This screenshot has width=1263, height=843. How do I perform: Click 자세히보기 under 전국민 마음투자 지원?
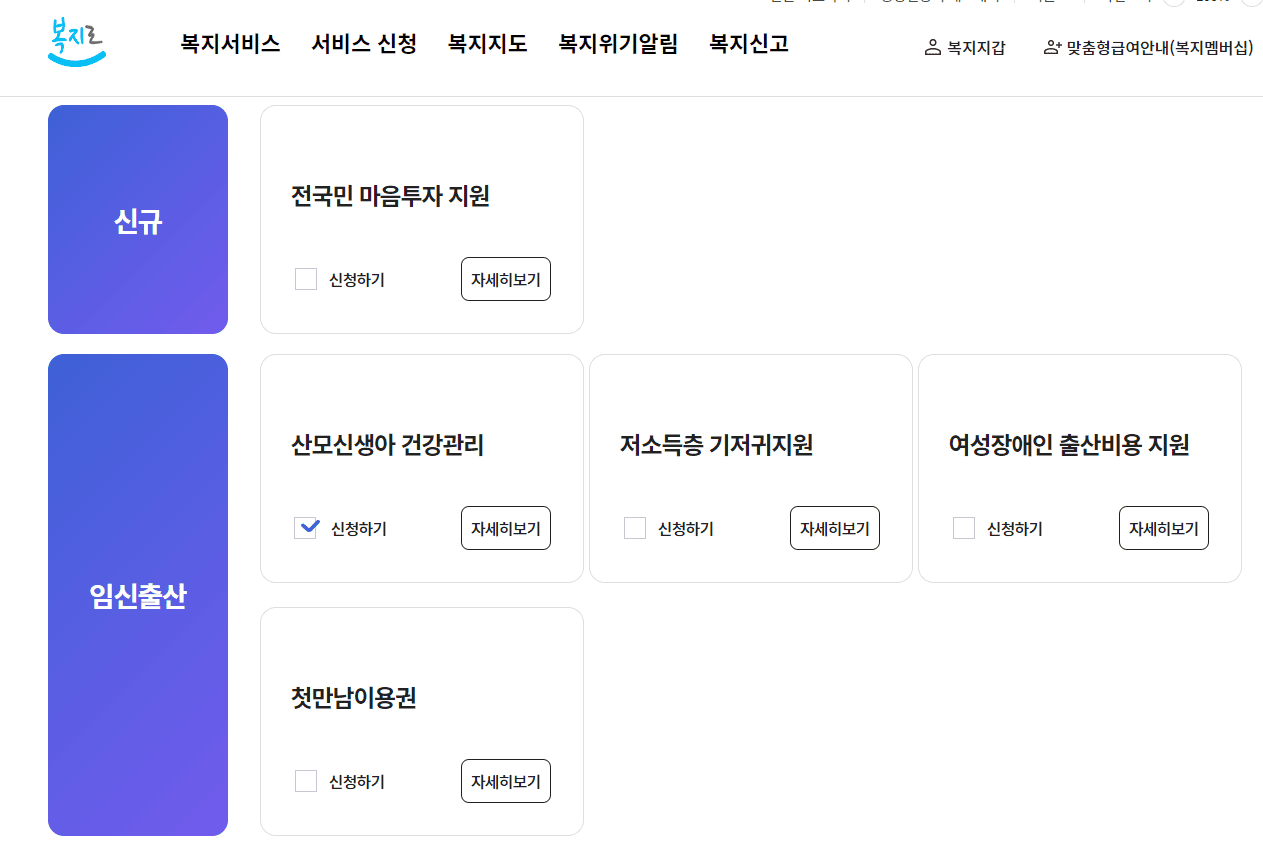[x=505, y=279]
